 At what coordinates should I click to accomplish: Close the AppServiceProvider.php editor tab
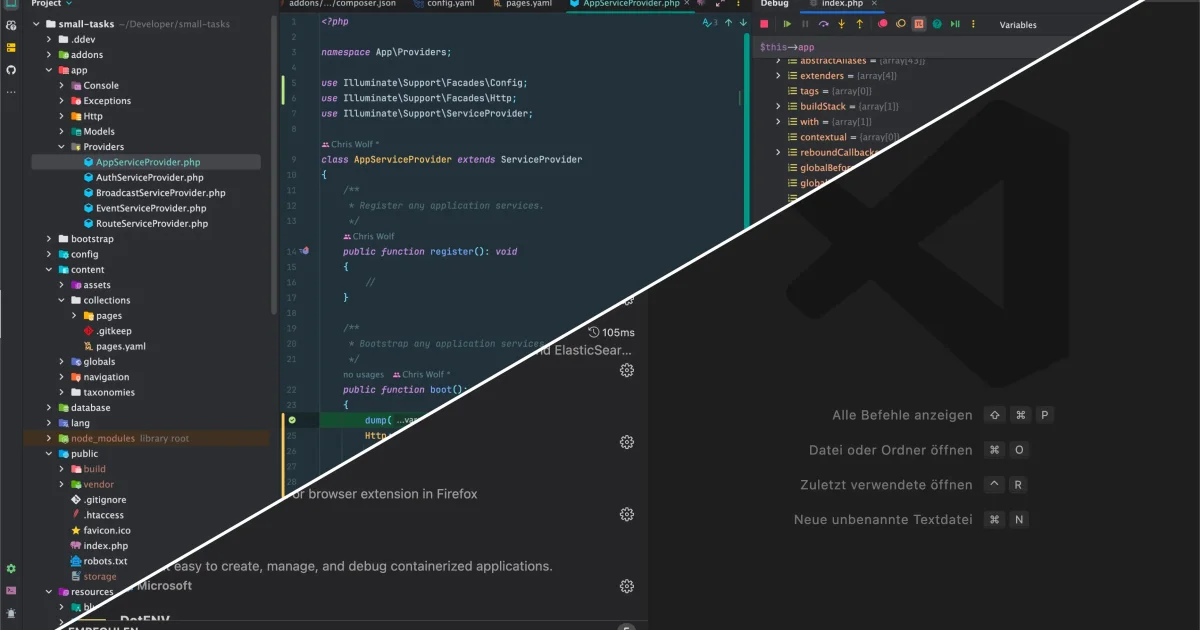click(687, 4)
